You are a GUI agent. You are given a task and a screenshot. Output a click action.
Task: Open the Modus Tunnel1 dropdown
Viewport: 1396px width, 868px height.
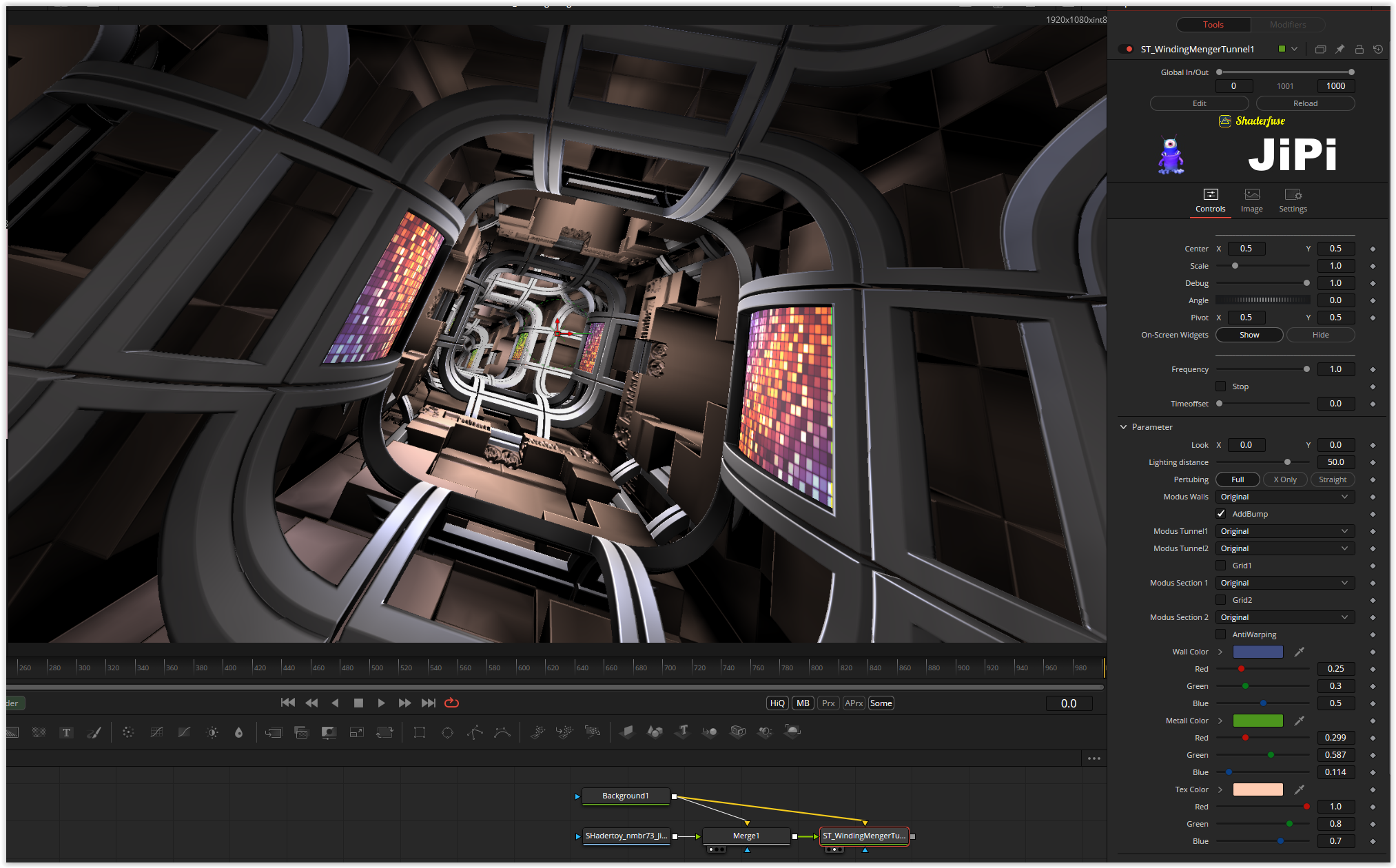1284,531
